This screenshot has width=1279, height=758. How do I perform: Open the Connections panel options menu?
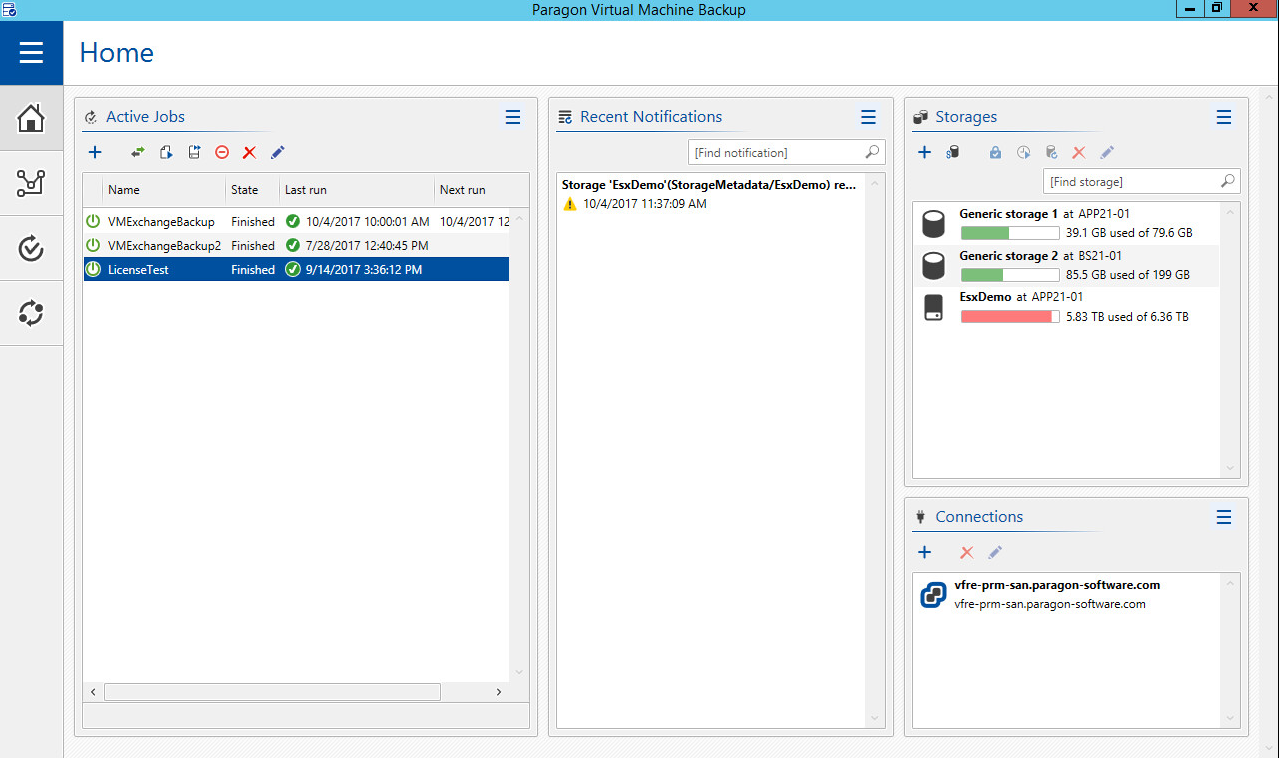[1224, 517]
